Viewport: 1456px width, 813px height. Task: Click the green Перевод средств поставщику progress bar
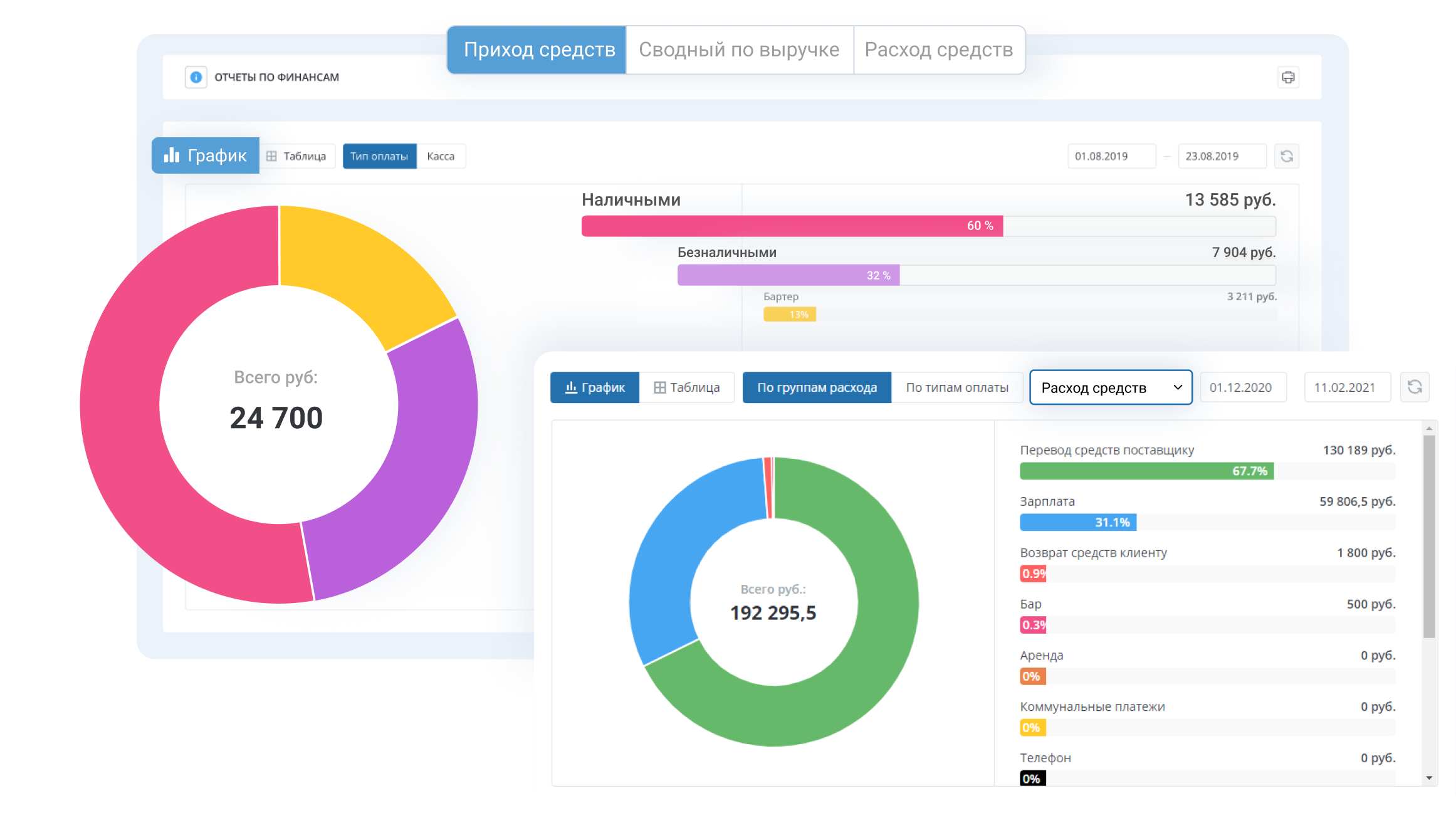pos(1145,471)
